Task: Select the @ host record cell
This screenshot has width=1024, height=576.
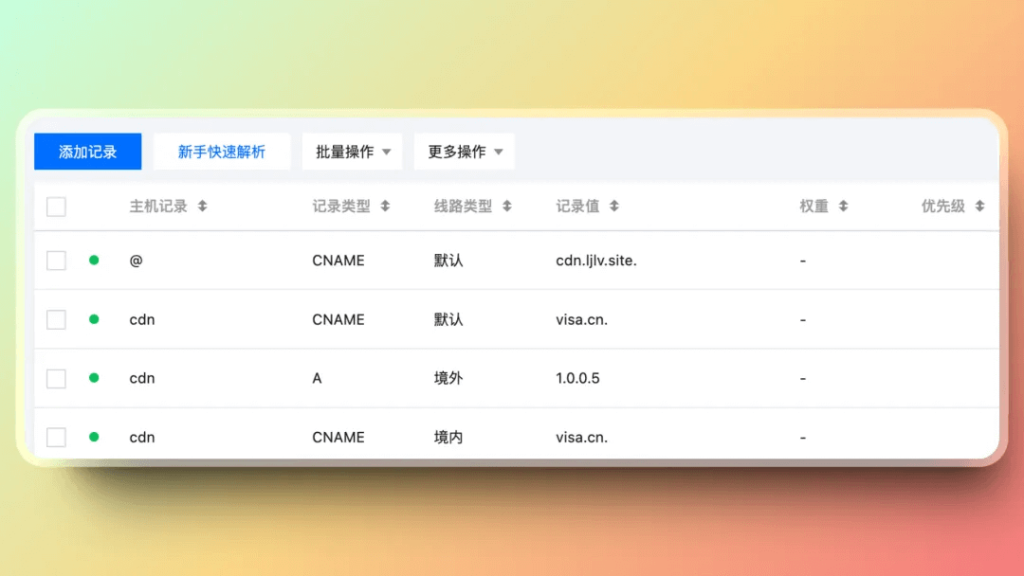Action: [136, 261]
